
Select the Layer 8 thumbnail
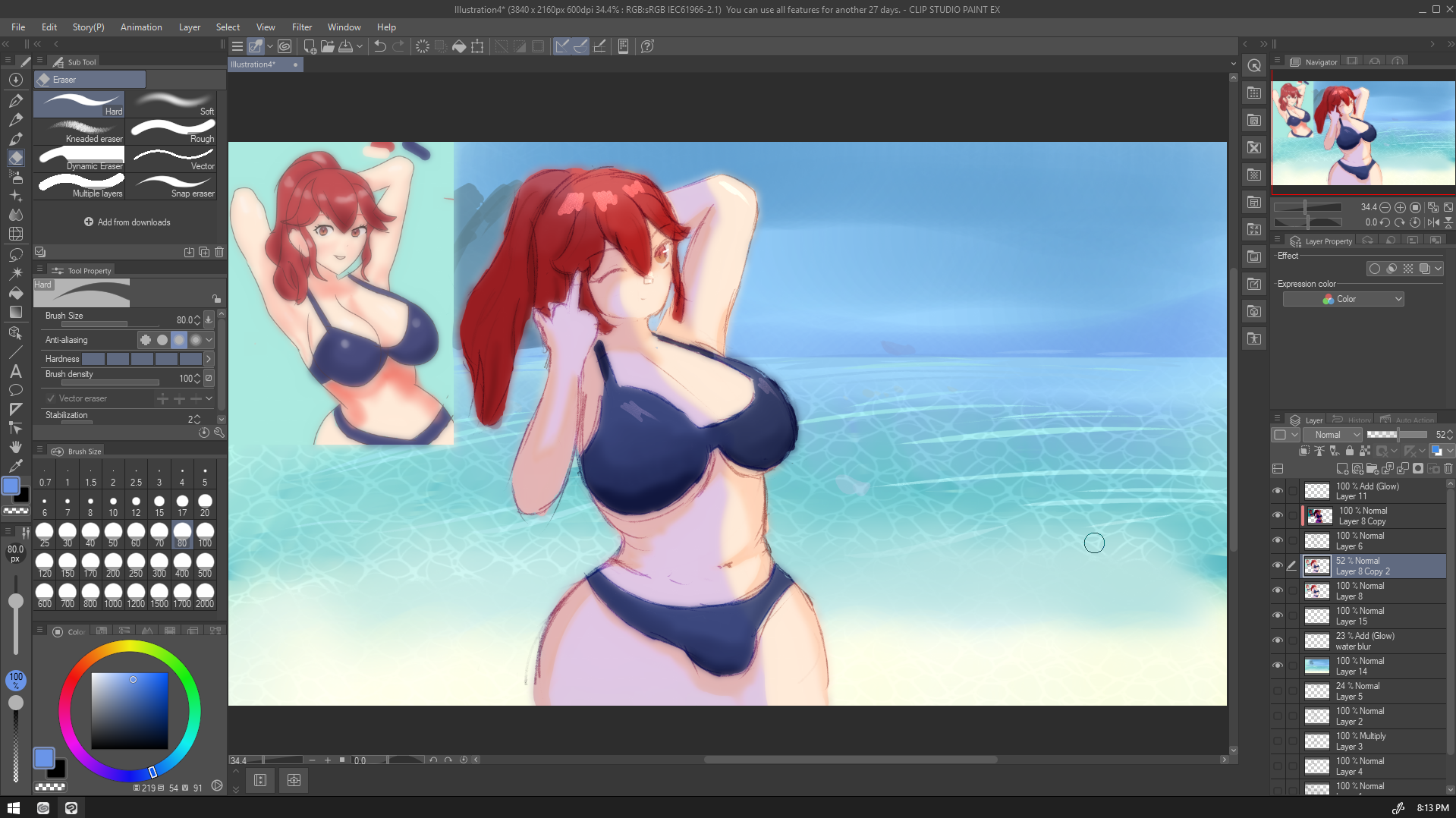tap(1317, 591)
